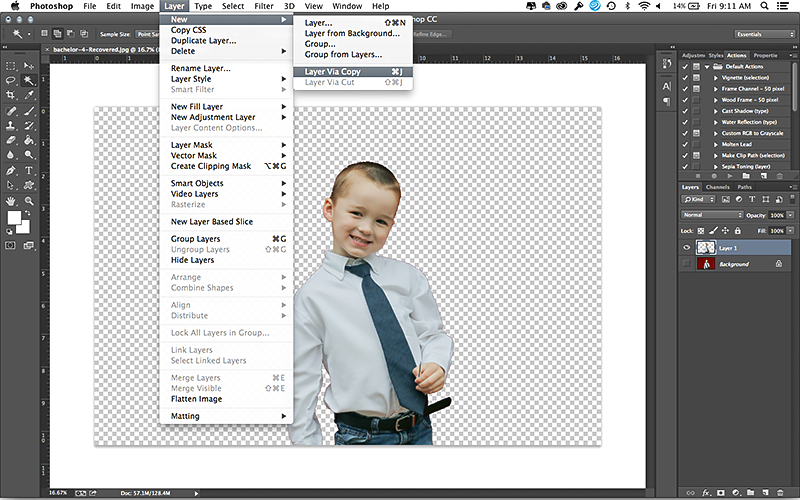The height and width of the screenshot is (500, 800).
Task: Open the Opacity slider dropdown arrow
Action: pyautogui.click(x=790, y=215)
